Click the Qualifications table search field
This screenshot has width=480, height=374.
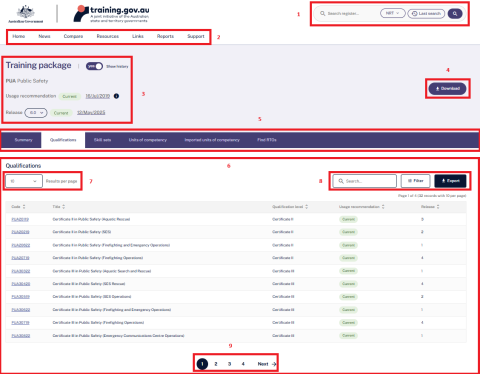tap(365, 181)
